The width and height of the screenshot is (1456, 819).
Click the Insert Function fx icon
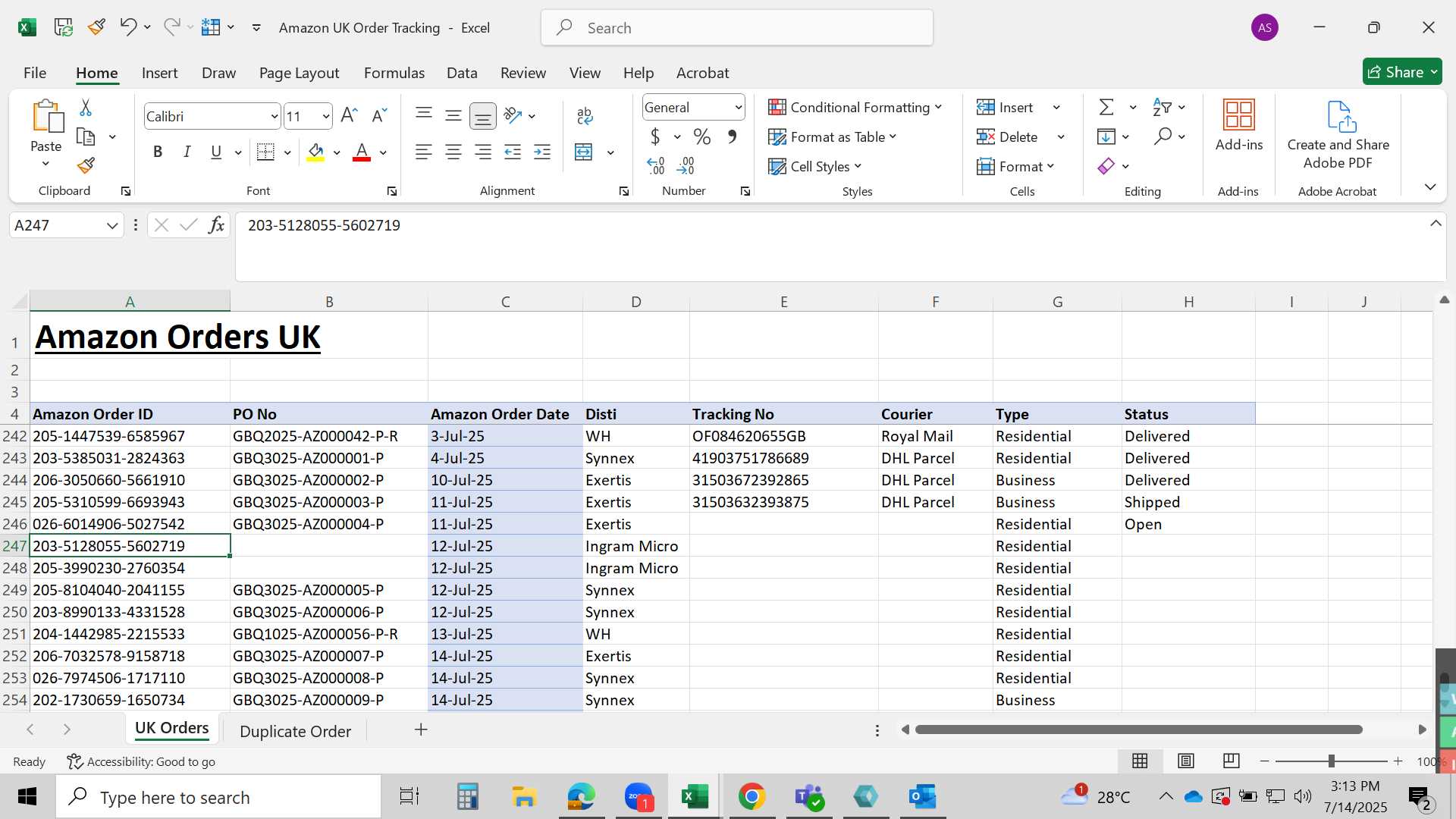pos(216,225)
